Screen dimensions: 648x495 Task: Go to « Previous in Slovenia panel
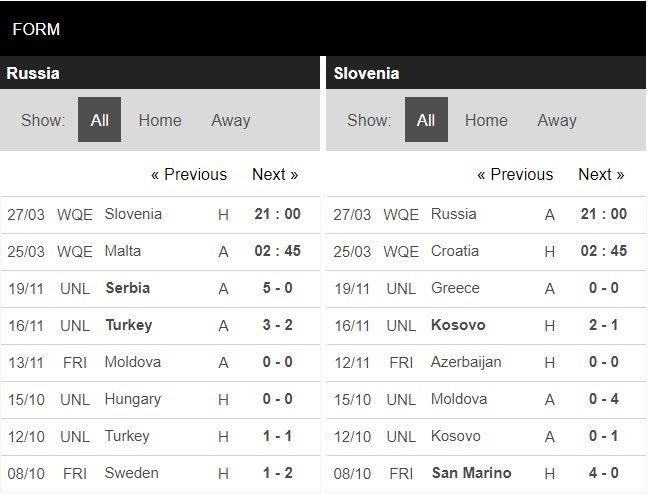(x=514, y=174)
